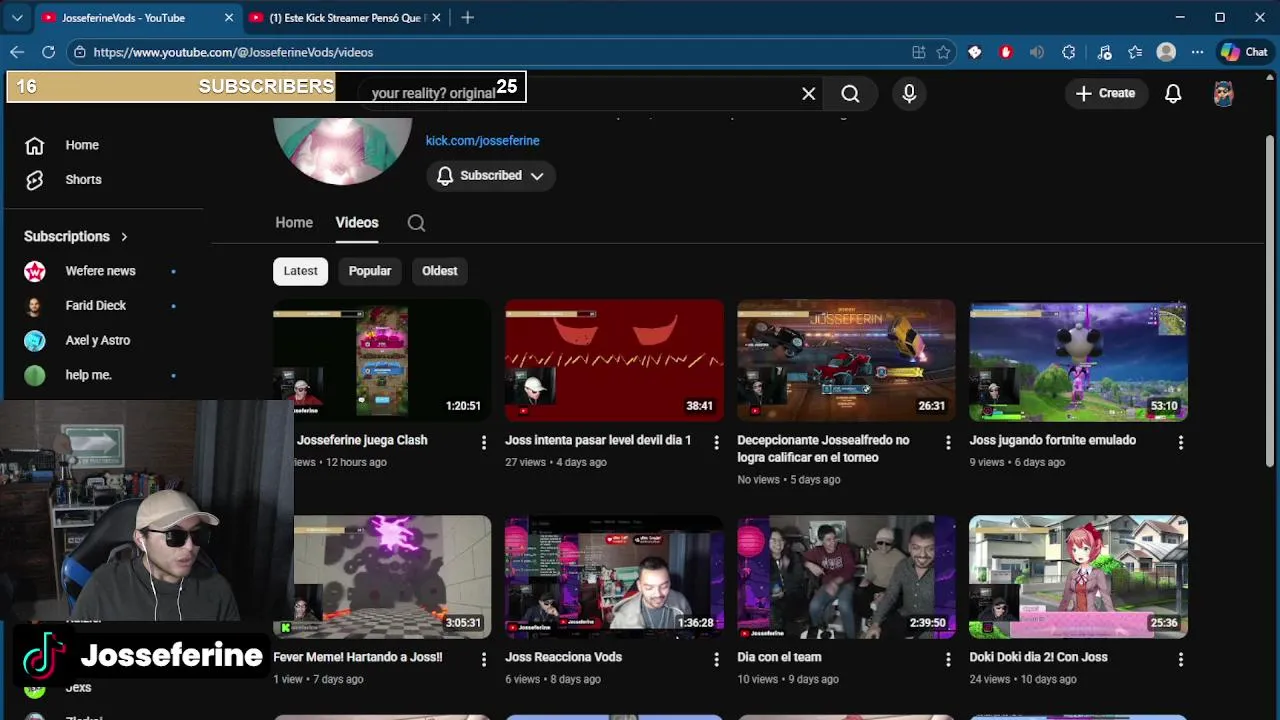Search within the channel using the magnifier
This screenshot has width=1280, height=720.
click(x=416, y=223)
